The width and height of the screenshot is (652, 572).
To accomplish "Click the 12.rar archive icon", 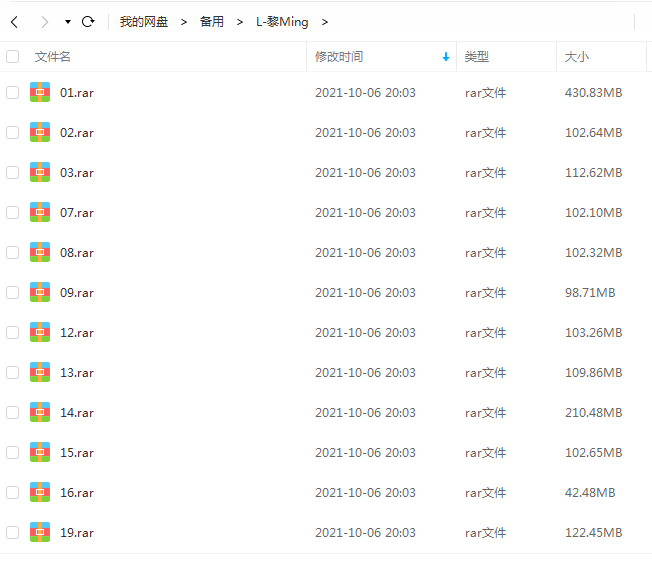I will [x=40, y=332].
